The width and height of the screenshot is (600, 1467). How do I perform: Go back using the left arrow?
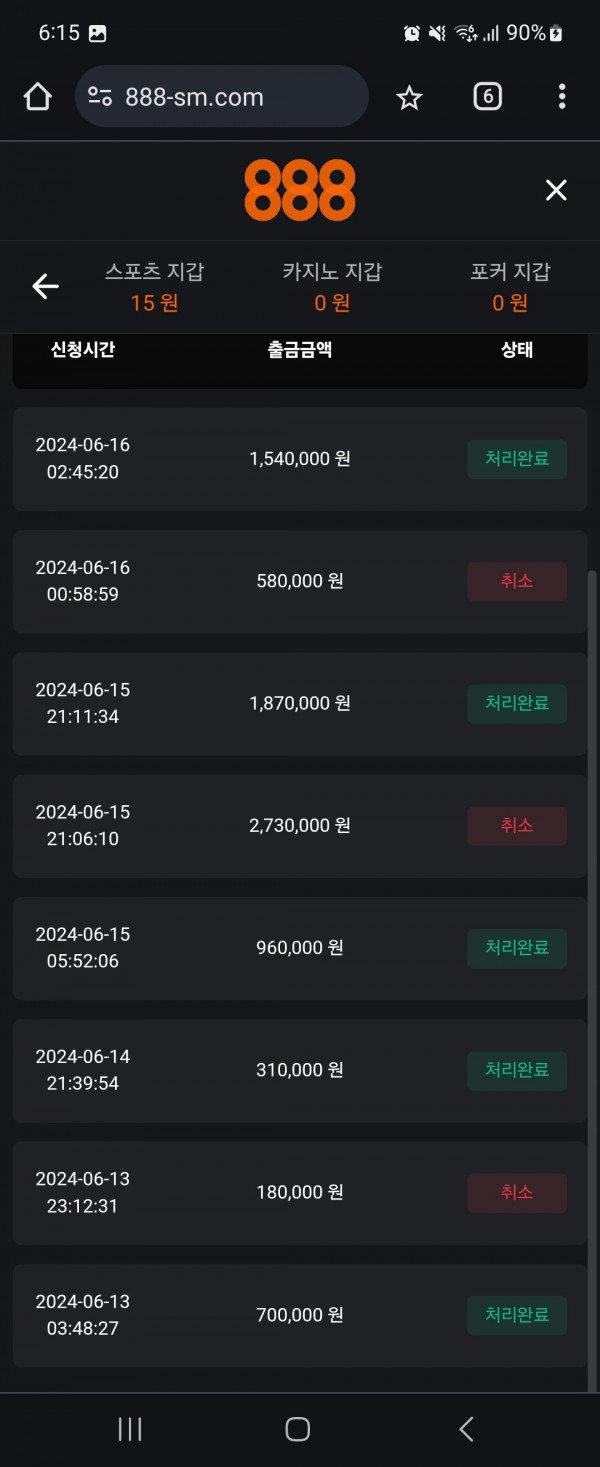45,287
